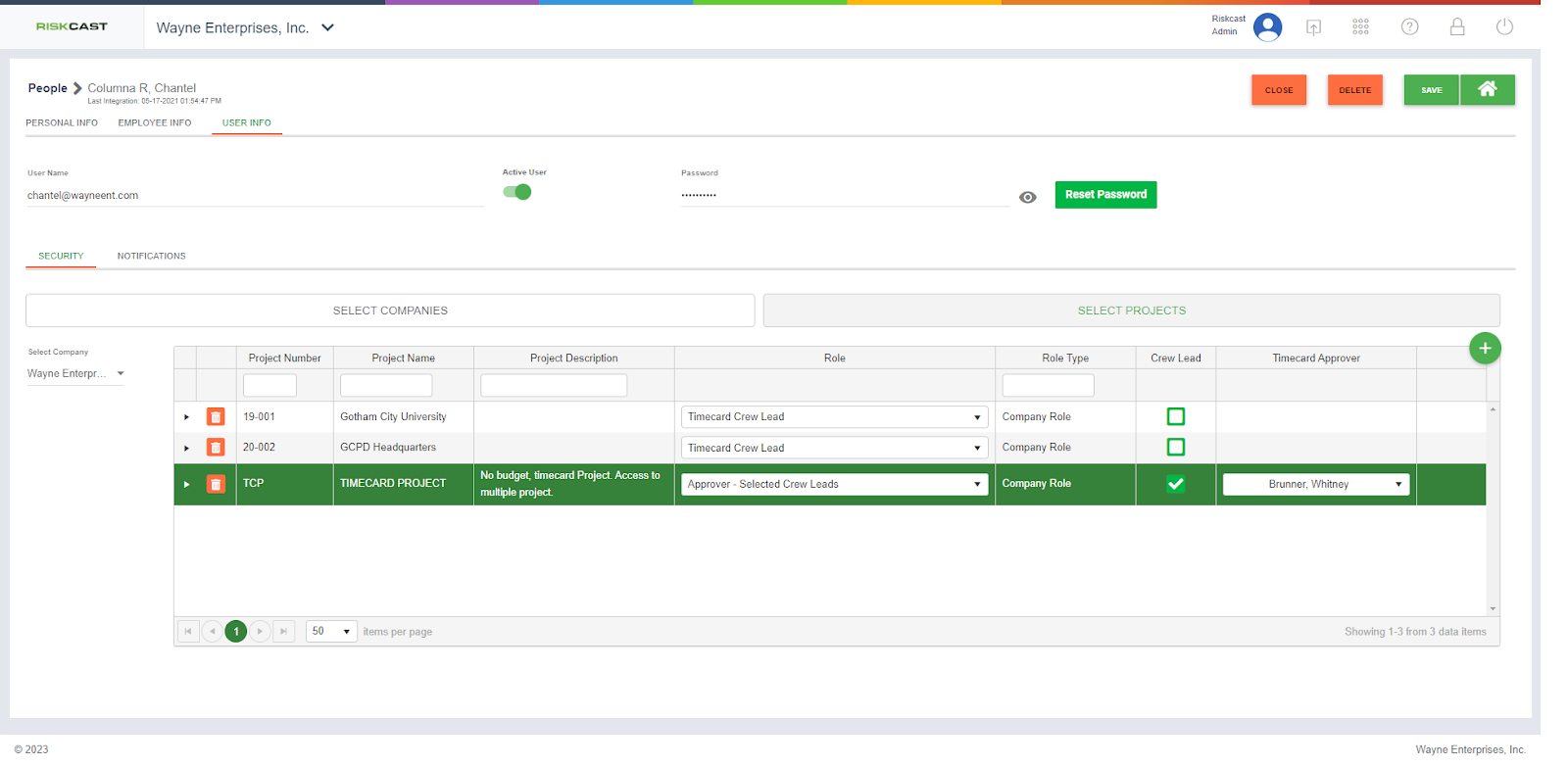Click the Project Number filter field

pyautogui.click(x=269, y=385)
